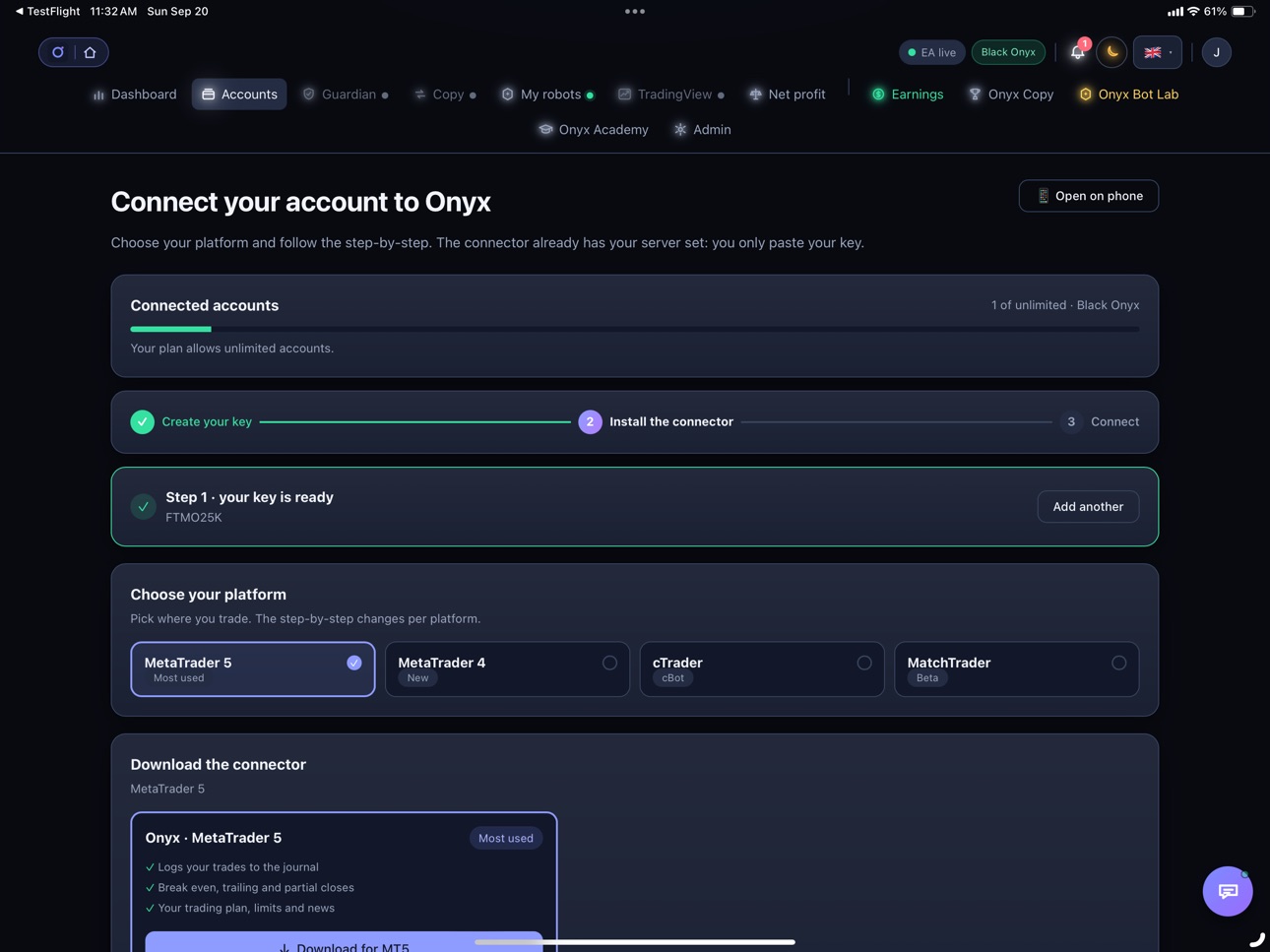Select the MetaTrader 4 platform option

507,669
